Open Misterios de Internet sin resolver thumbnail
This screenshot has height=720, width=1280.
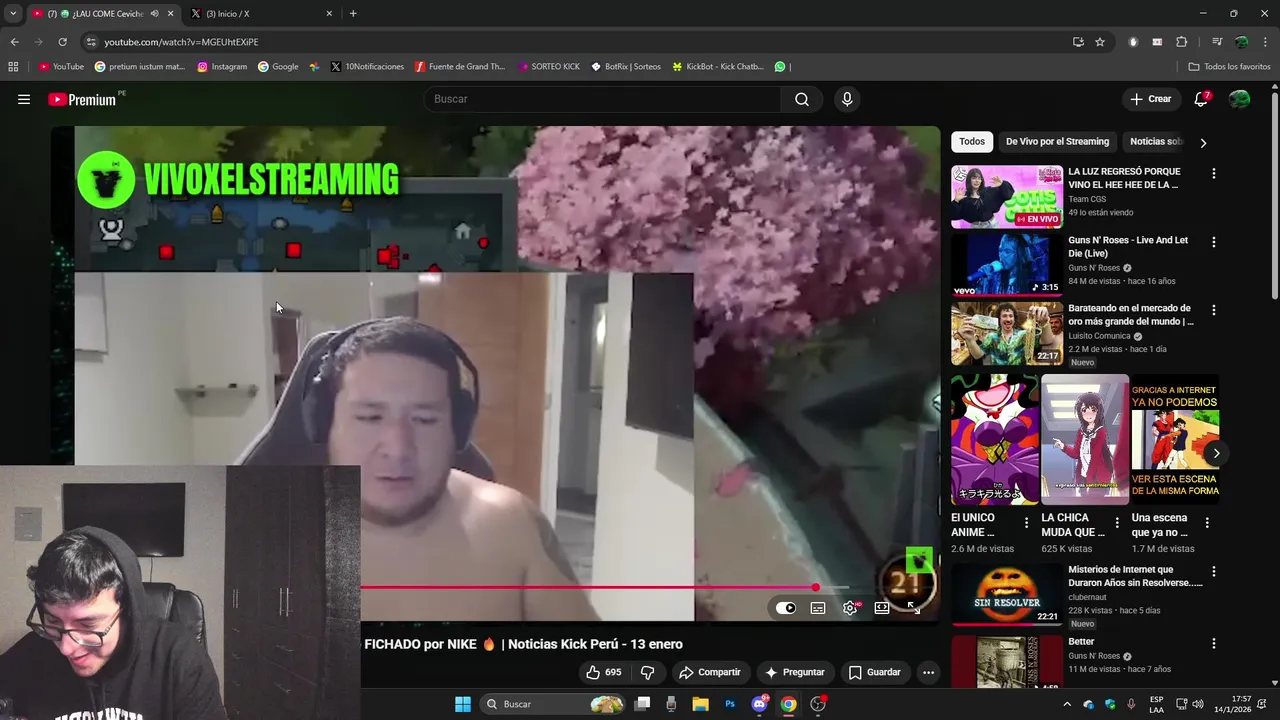coord(1007,595)
